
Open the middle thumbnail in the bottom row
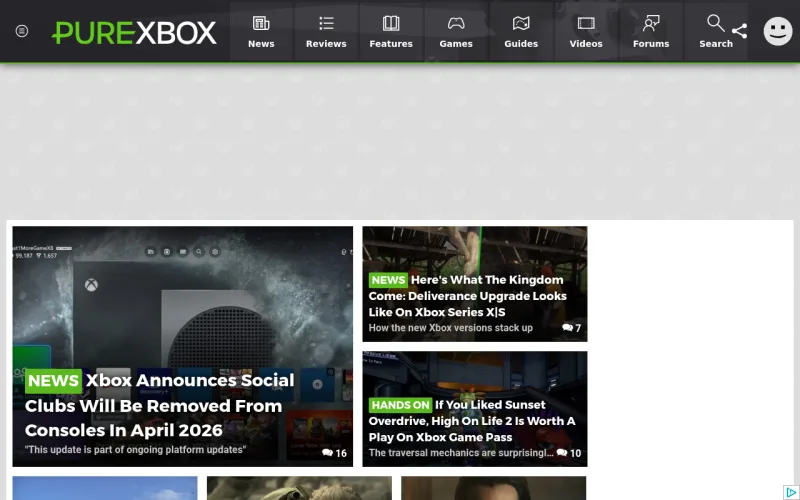coord(299,488)
